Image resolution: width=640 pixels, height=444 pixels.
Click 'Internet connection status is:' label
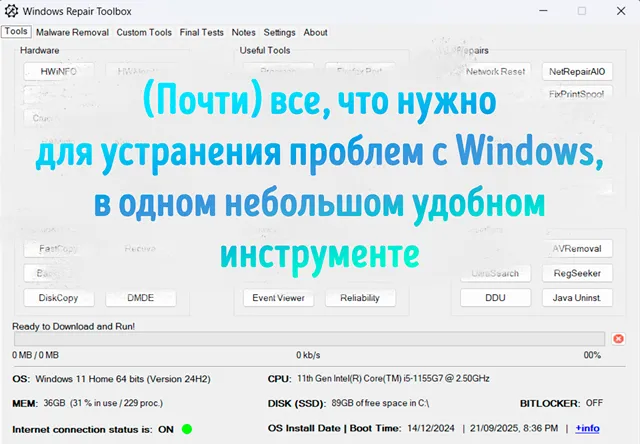pyautogui.click(x=82, y=430)
